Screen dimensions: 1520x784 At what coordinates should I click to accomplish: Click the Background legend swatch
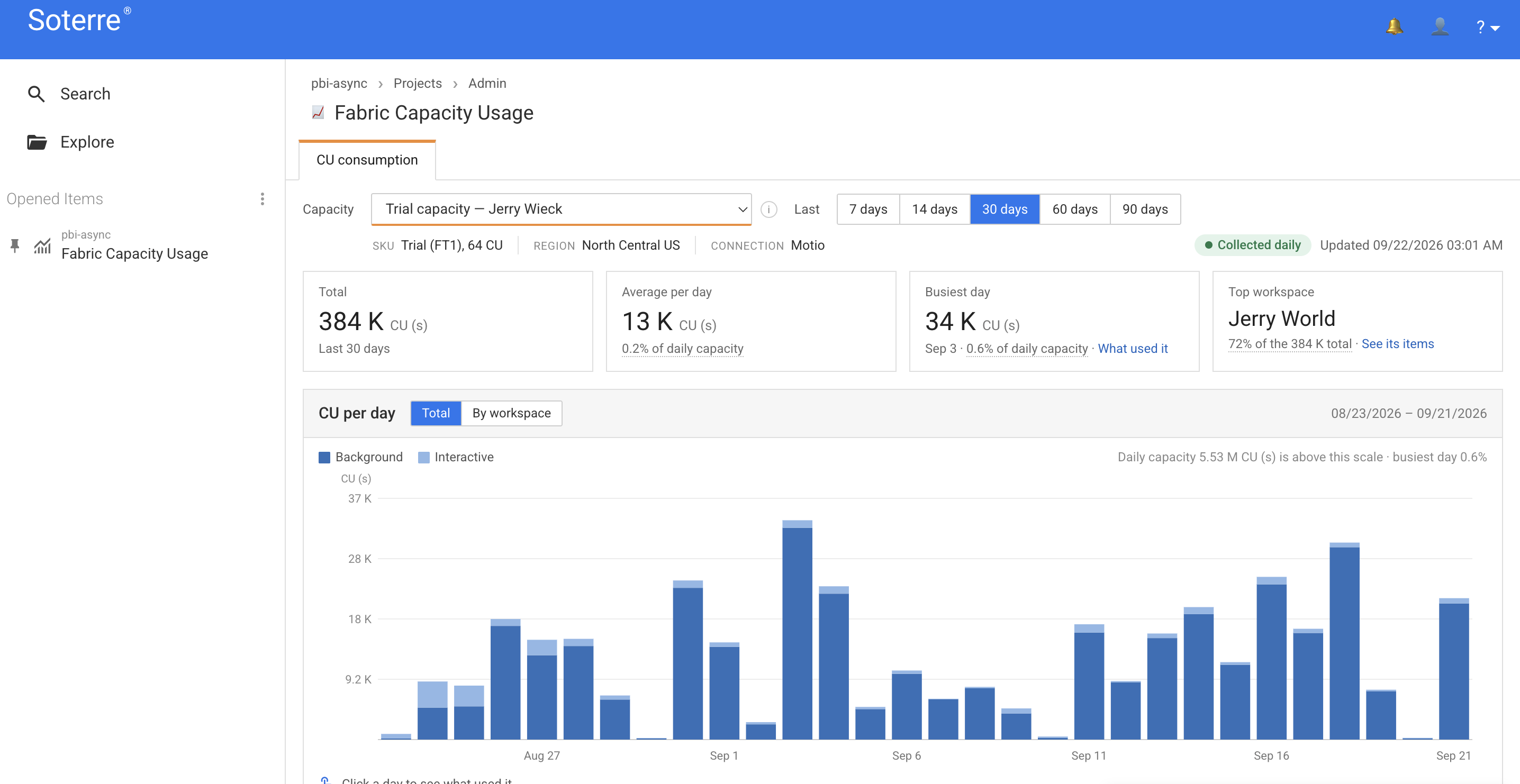pos(324,457)
